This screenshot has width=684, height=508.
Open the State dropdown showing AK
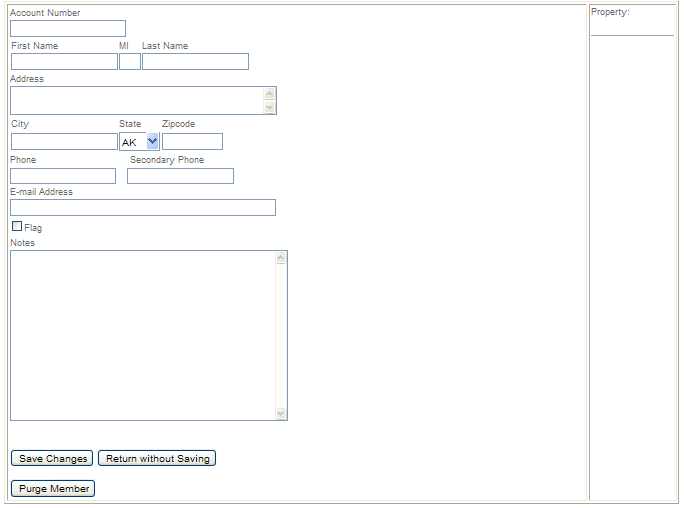[139, 142]
